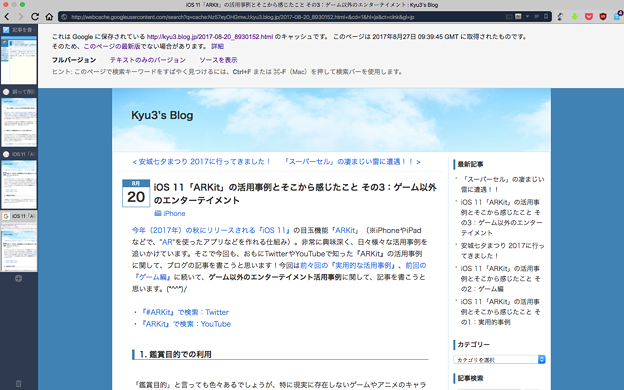Open the address bar history dropdown arrow
The image size is (624, 390).
coord(527,17)
